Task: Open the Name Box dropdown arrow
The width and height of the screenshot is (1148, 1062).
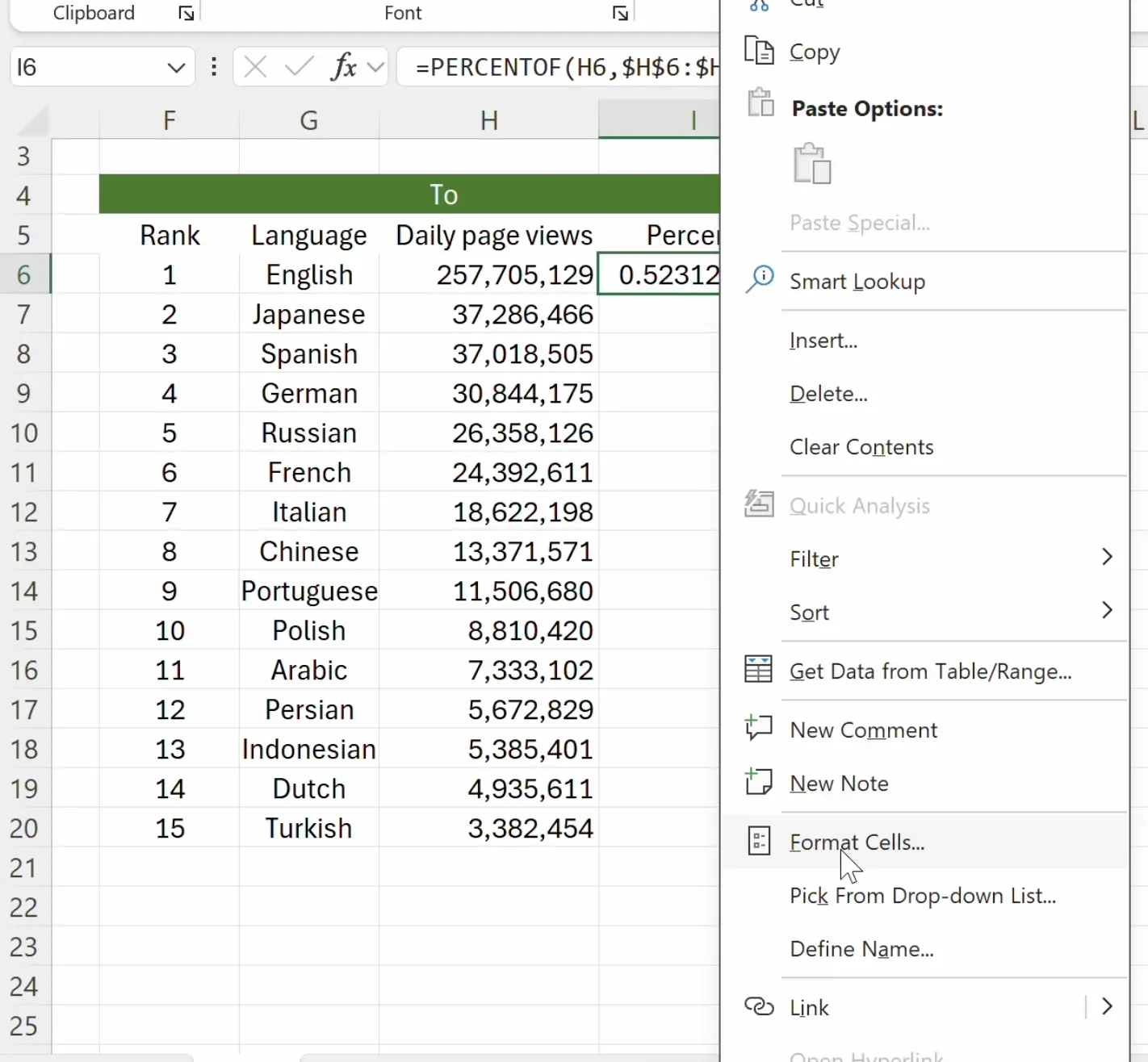Action: tap(176, 67)
